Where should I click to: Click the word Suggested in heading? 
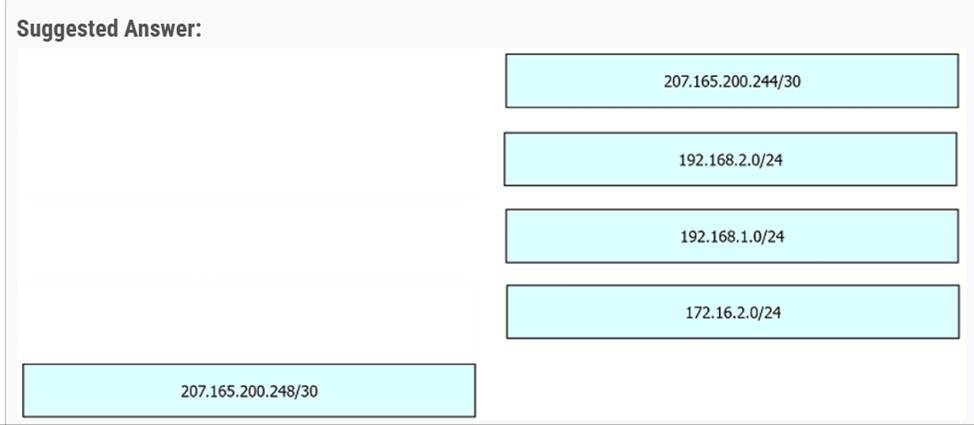(68, 29)
